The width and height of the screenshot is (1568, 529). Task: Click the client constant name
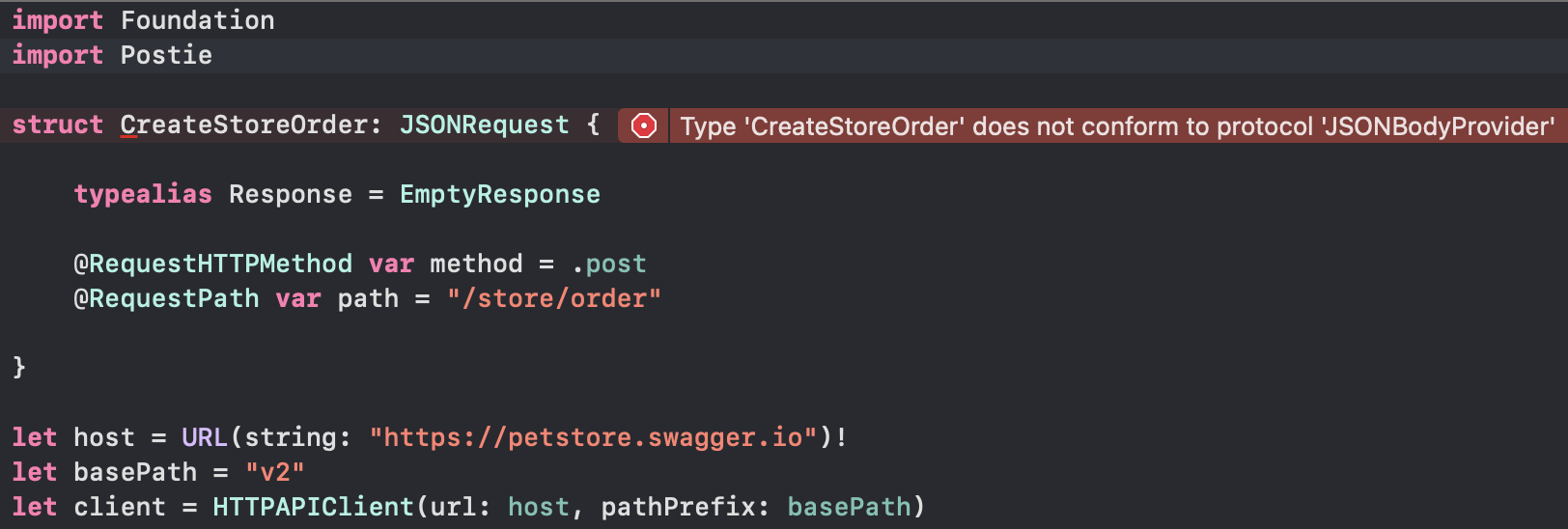click(x=120, y=507)
